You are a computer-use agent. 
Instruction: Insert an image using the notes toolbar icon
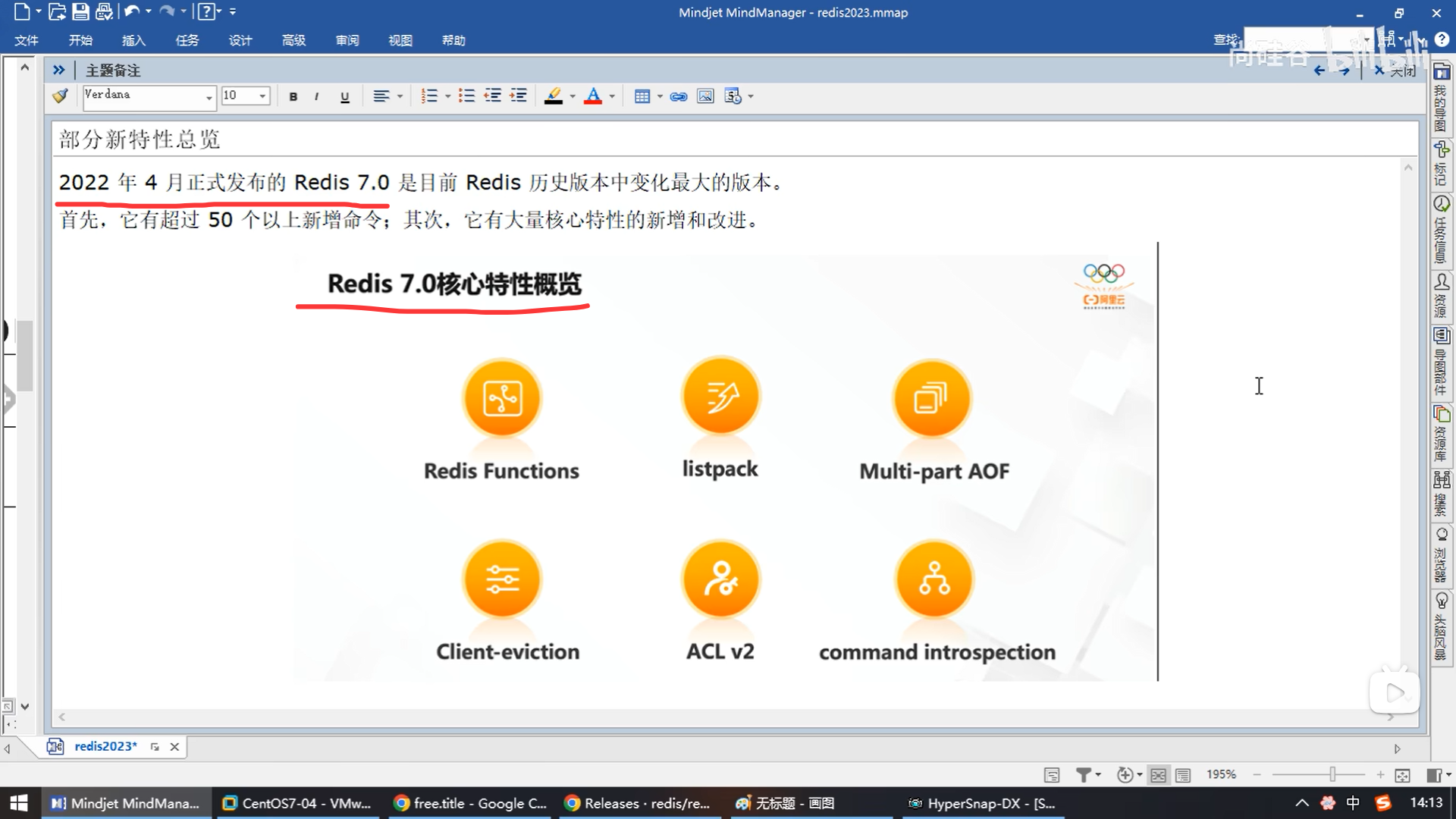[705, 96]
